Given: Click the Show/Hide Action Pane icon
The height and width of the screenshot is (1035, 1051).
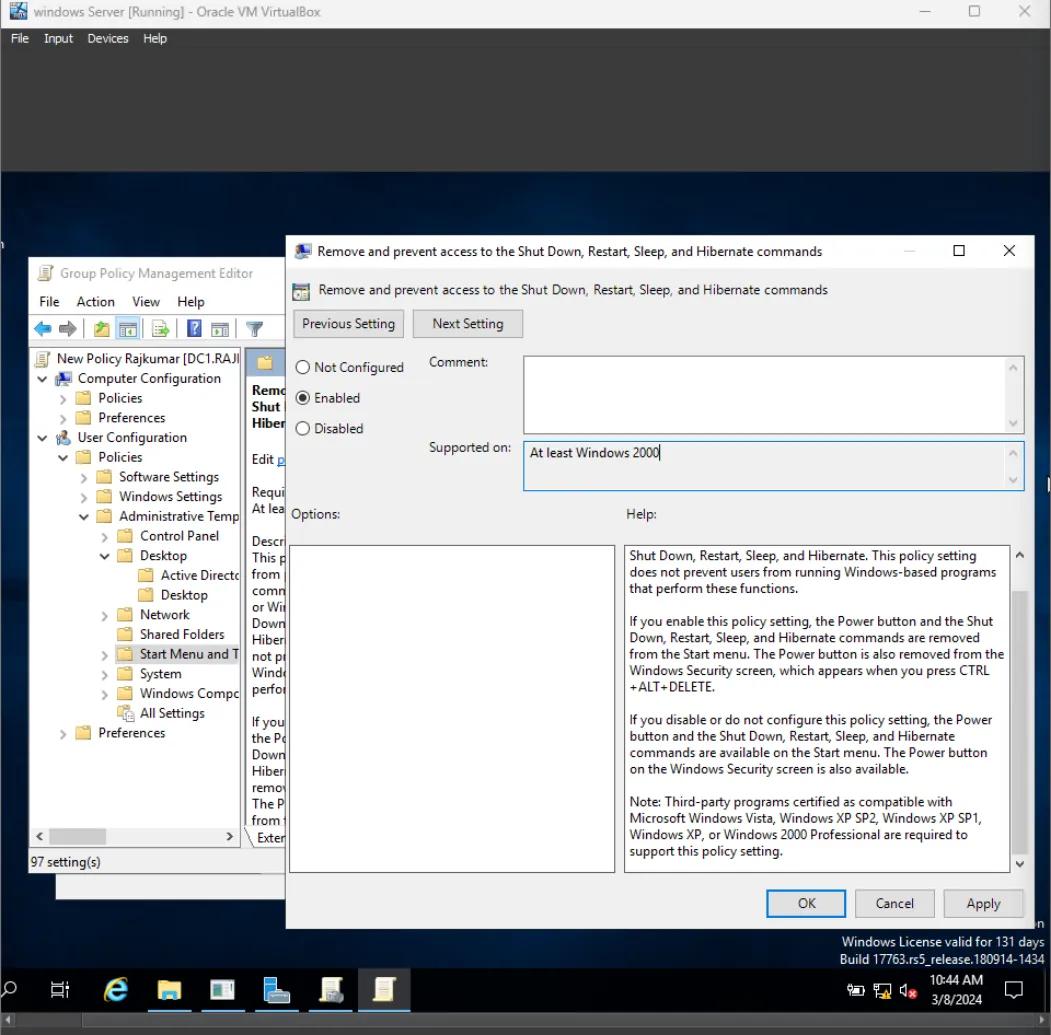Looking at the screenshot, I should coord(220,329).
